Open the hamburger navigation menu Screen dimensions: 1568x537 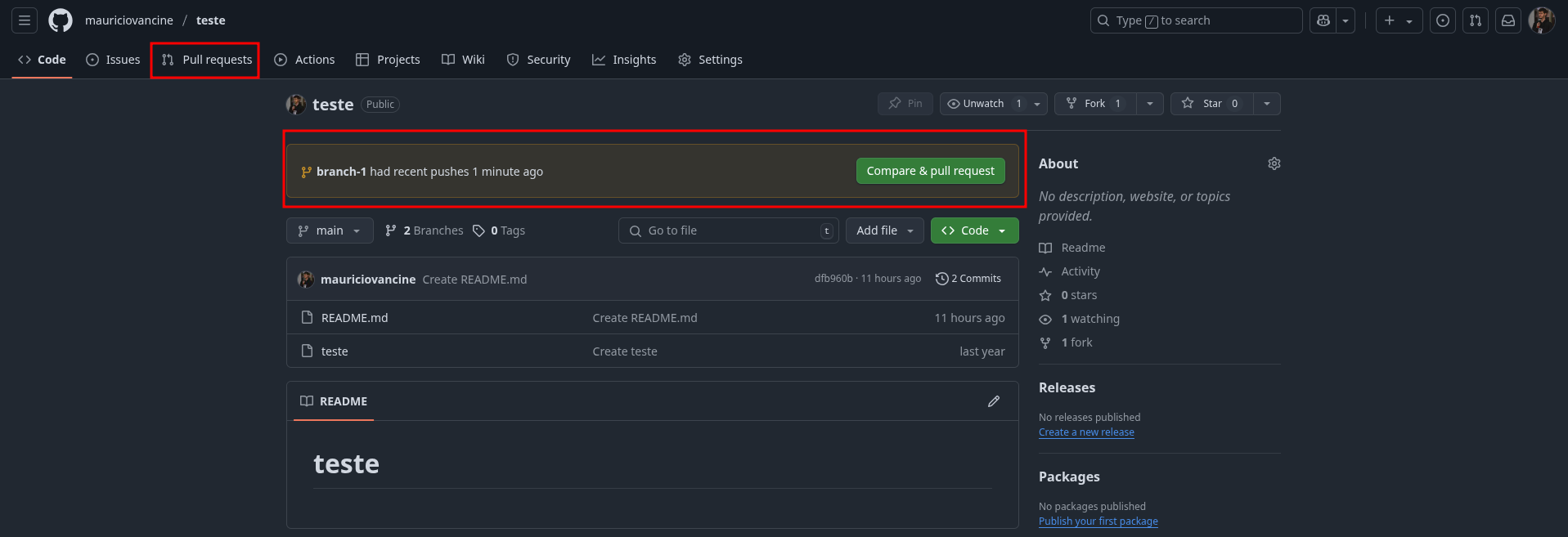25,20
